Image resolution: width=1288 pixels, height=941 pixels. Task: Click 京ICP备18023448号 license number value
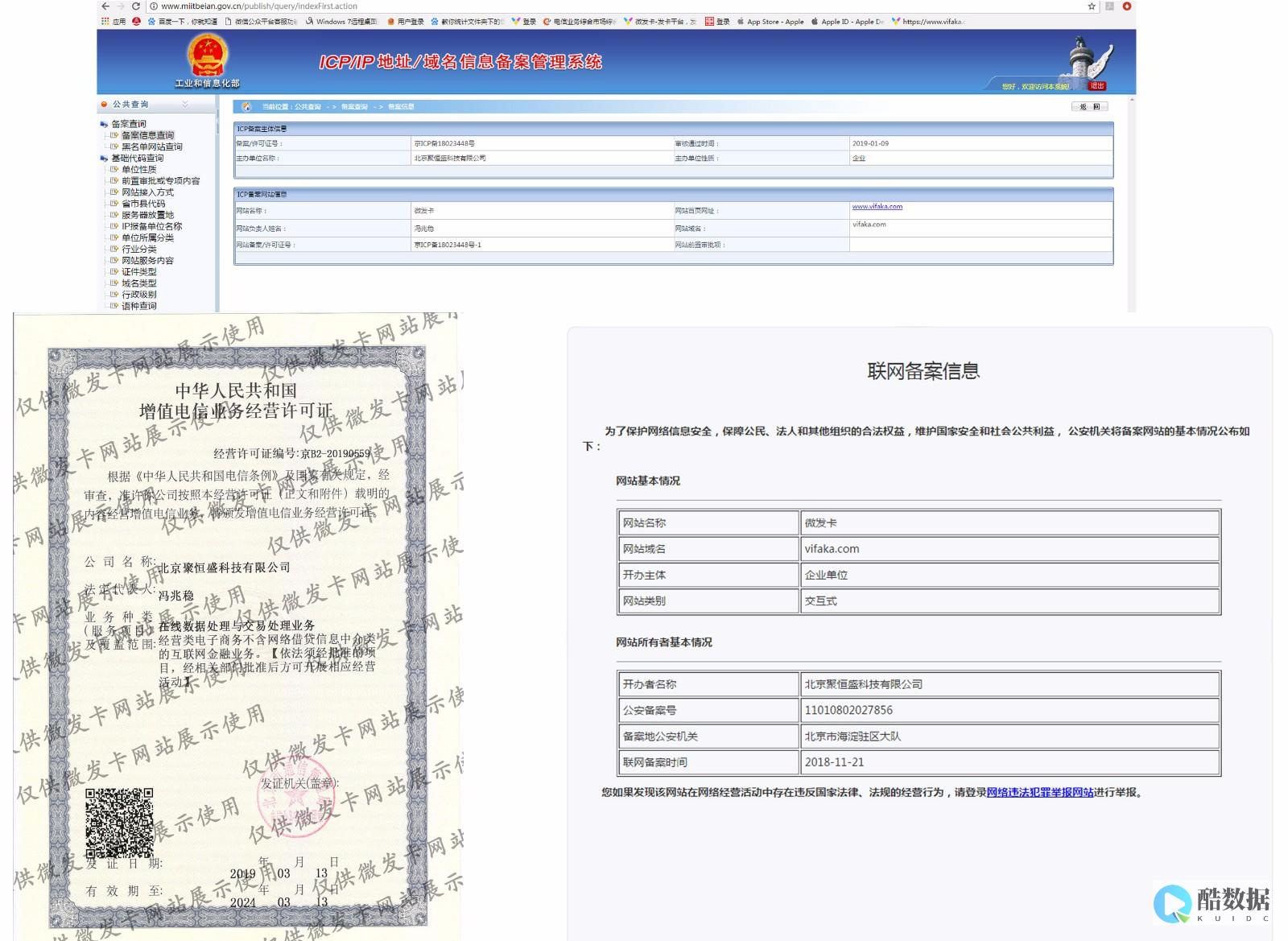point(444,143)
